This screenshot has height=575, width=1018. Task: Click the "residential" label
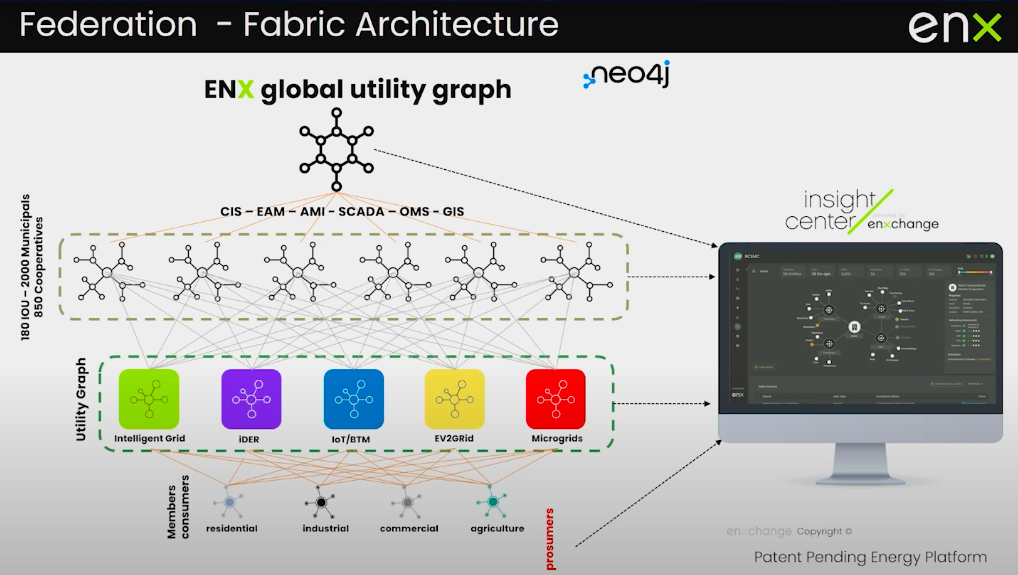(x=232, y=528)
